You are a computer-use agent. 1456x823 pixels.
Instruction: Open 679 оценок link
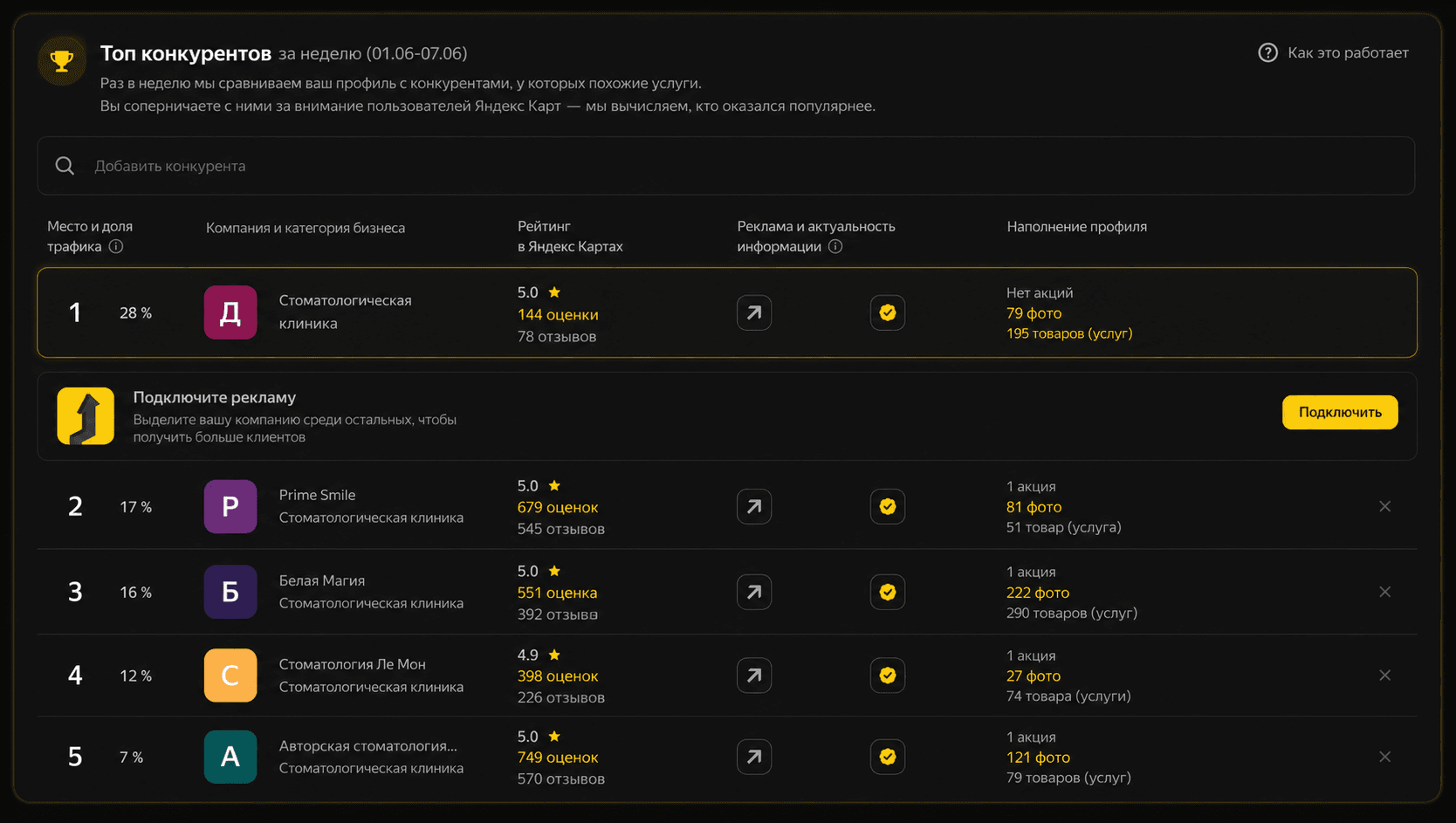pos(558,507)
